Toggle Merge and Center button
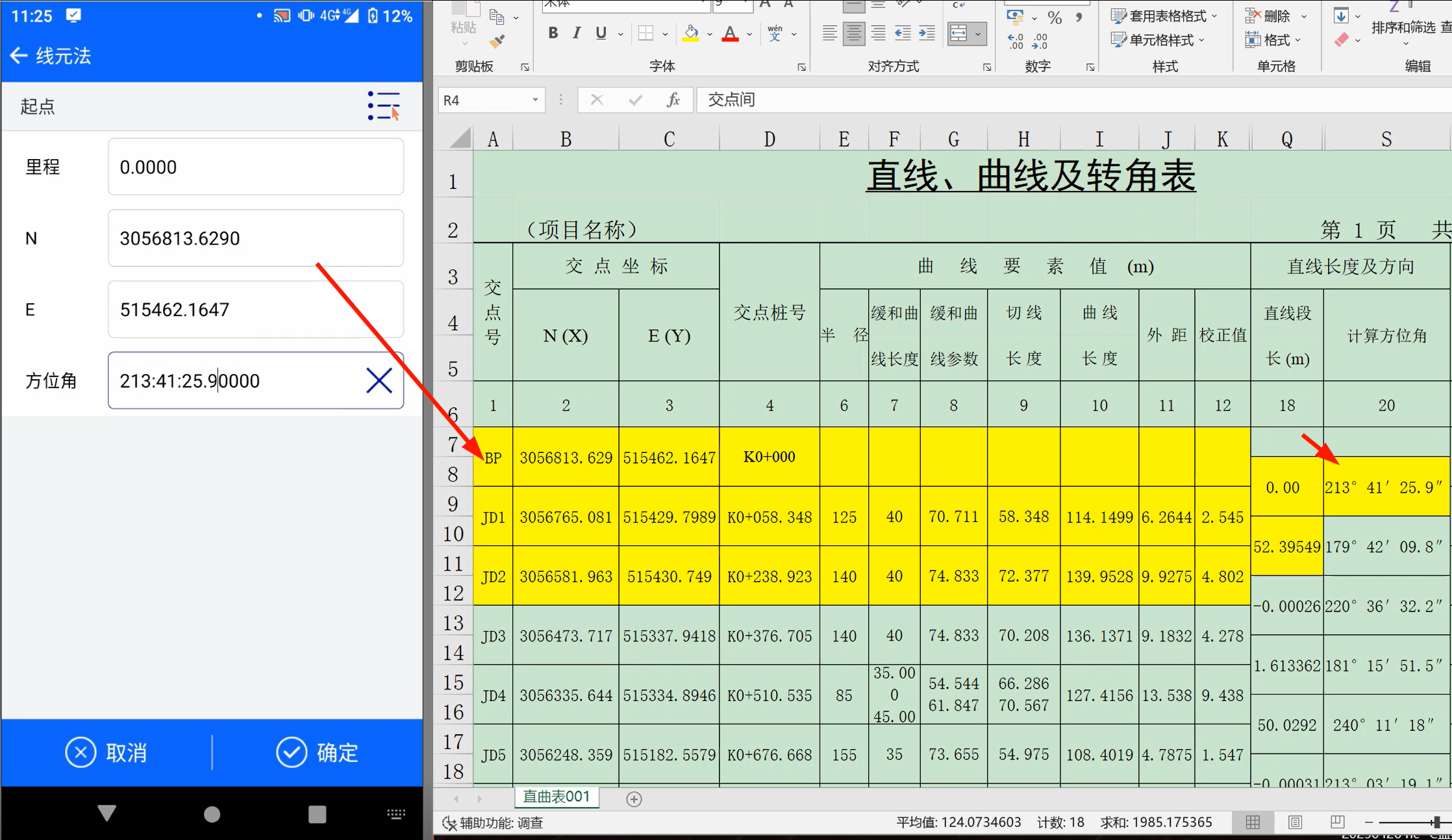 coord(958,33)
